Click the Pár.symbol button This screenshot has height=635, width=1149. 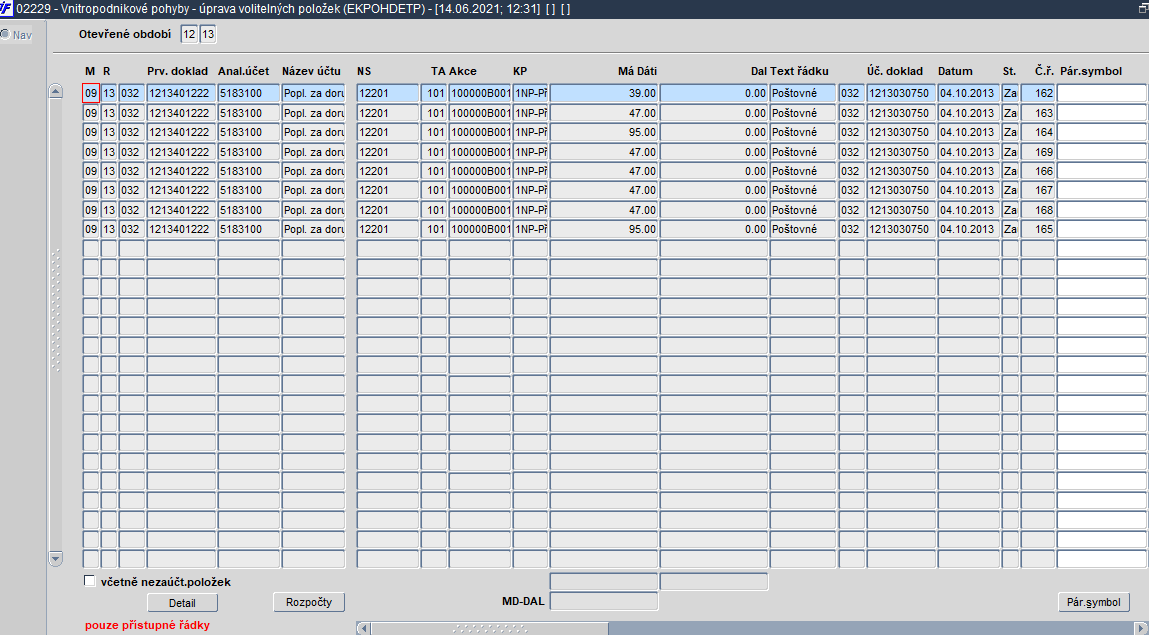tap(1093, 602)
